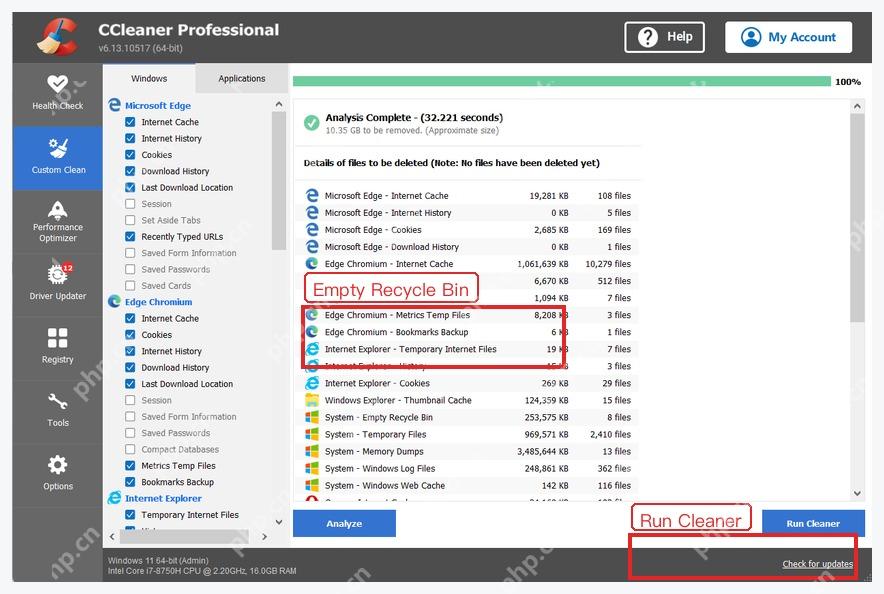The image size is (884, 594).
Task: Click Windows icon of System - Windows Web Cache
Action: click(x=312, y=485)
